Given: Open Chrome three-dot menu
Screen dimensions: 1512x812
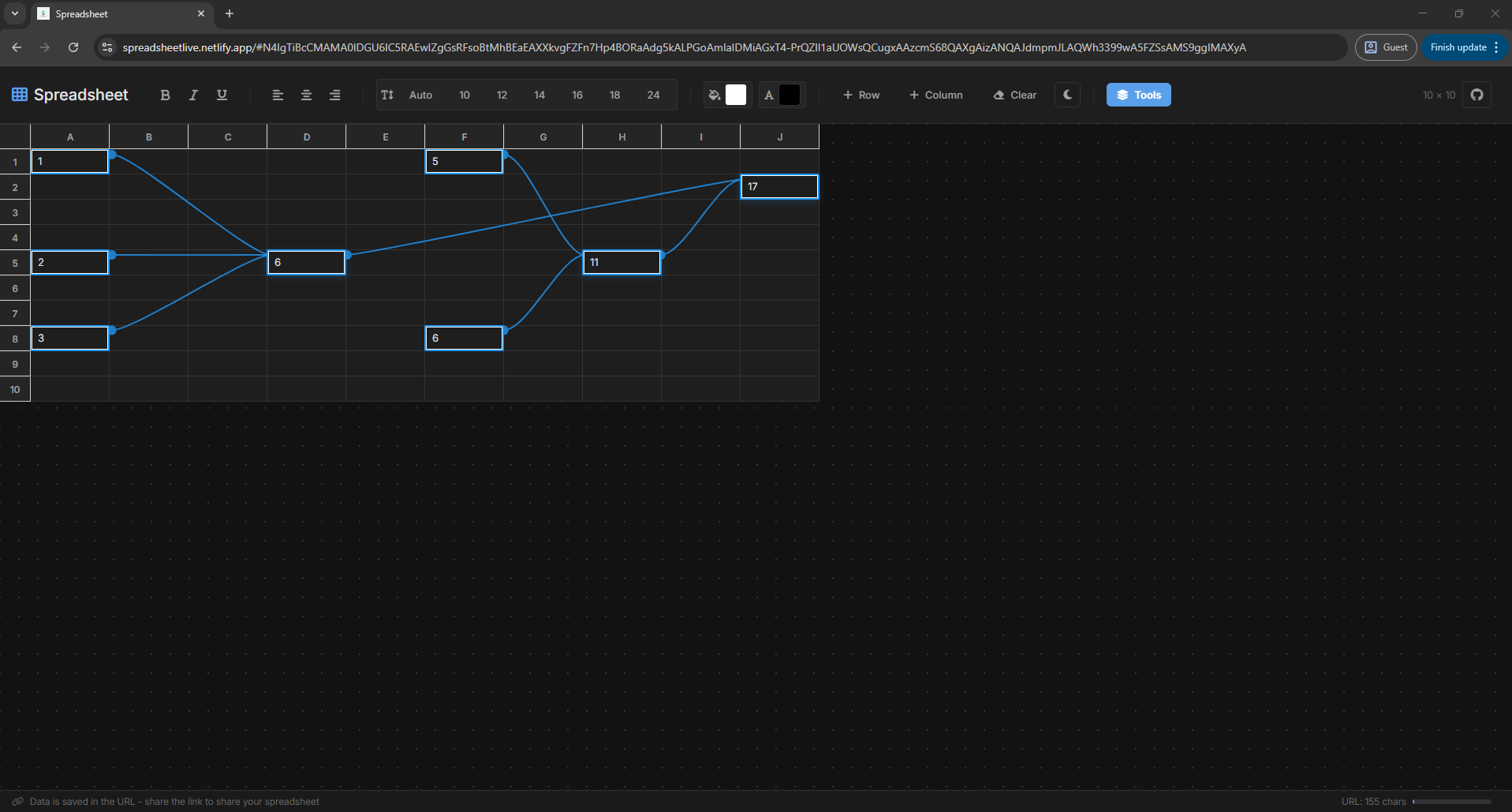Looking at the screenshot, I should coord(1496,47).
